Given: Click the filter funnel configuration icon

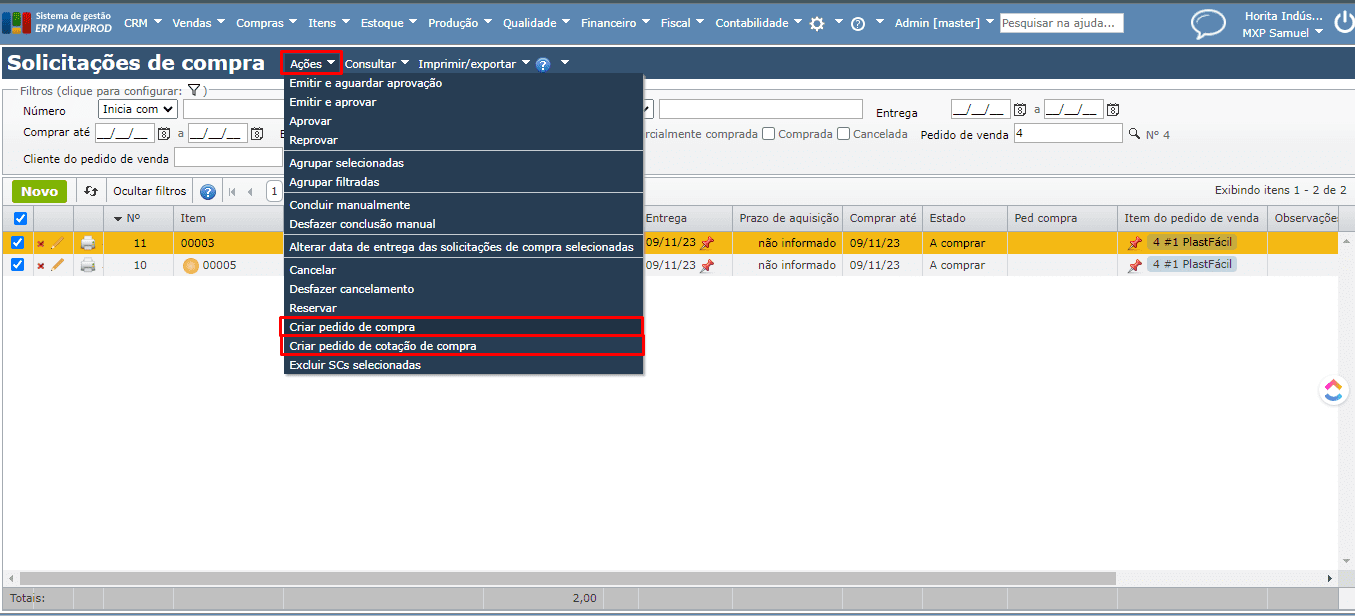Looking at the screenshot, I should (194, 90).
